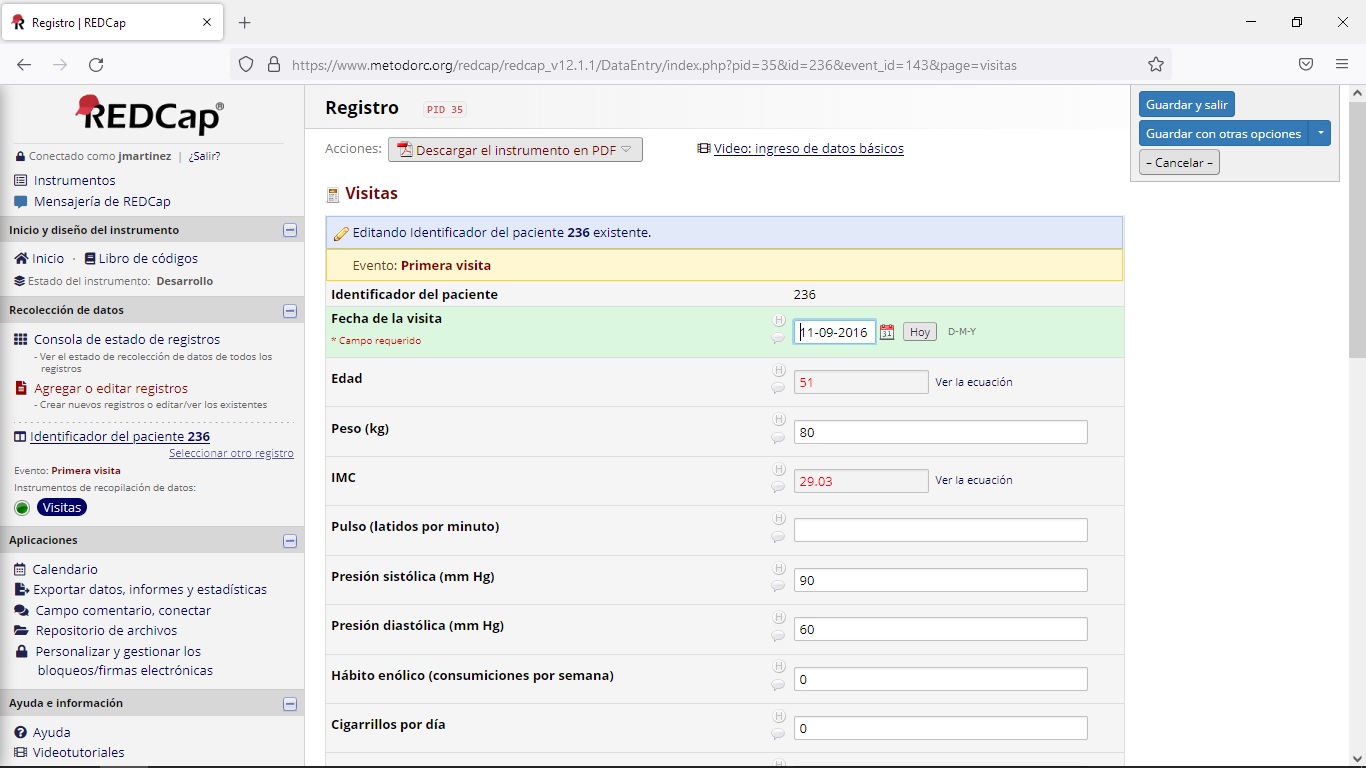Open the Firefox application menu
The width and height of the screenshot is (1366, 768).
coord(1341,63)
